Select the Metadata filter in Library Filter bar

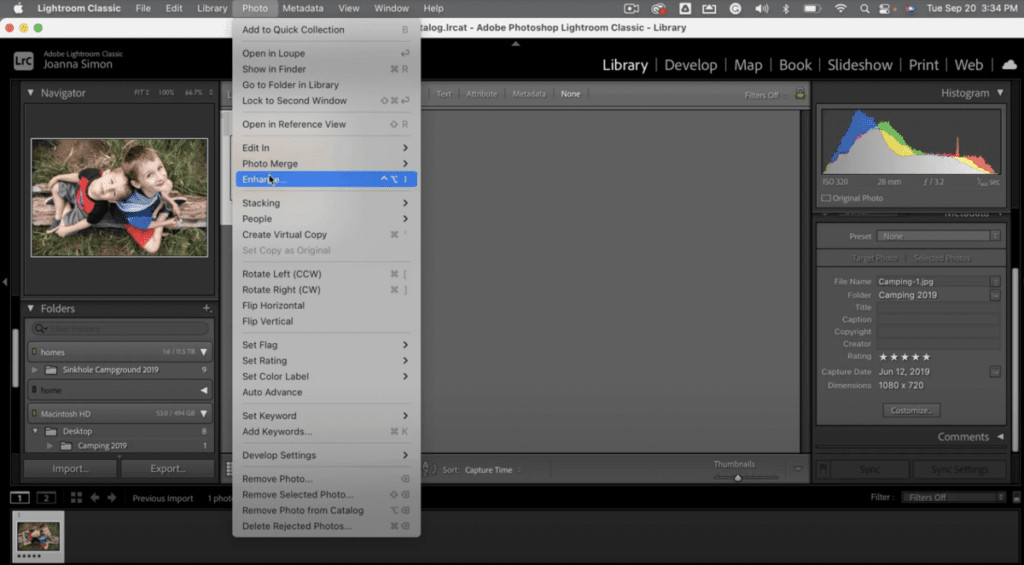[528, 93]
